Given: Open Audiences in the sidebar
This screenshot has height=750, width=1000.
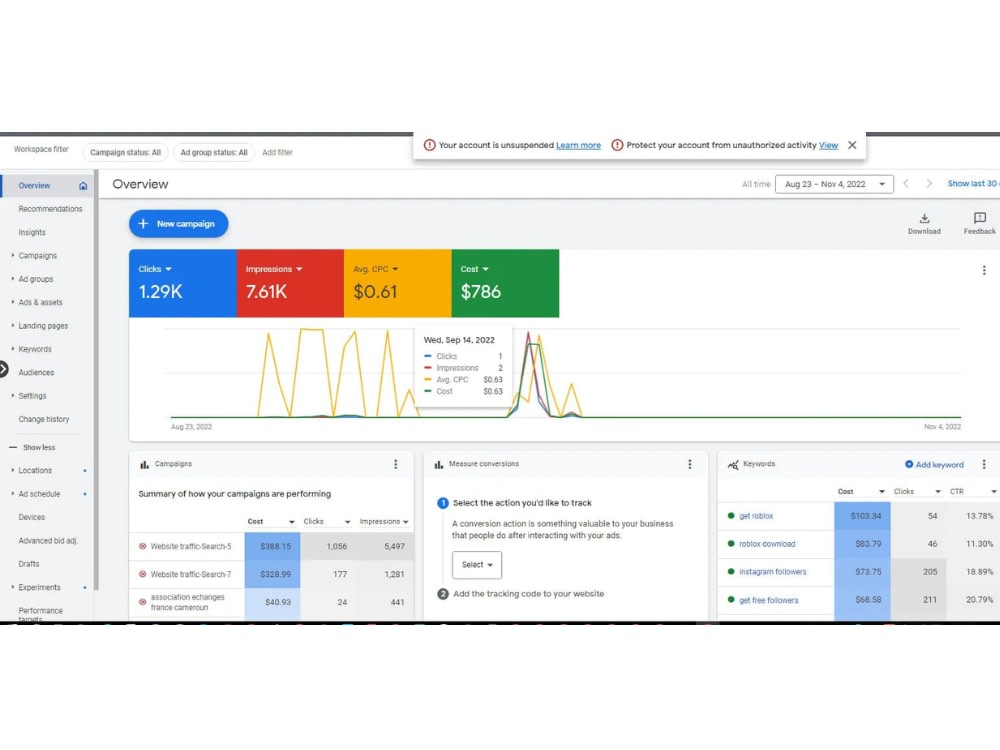Looking at the screenshot, I should [x=36, y=372].
